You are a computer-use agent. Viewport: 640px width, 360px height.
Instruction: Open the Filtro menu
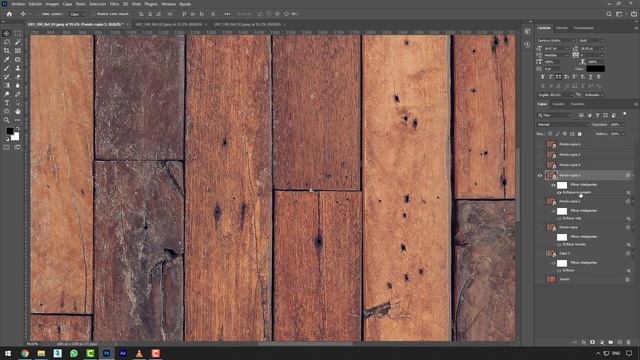[114, 4]
